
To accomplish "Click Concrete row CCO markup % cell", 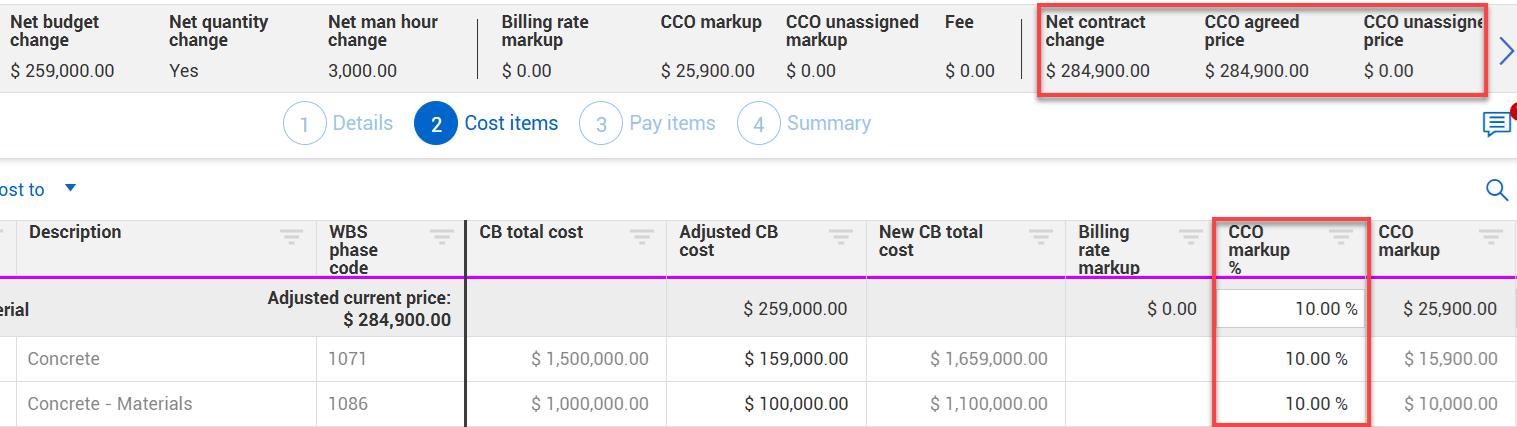I will (1289, 359).
